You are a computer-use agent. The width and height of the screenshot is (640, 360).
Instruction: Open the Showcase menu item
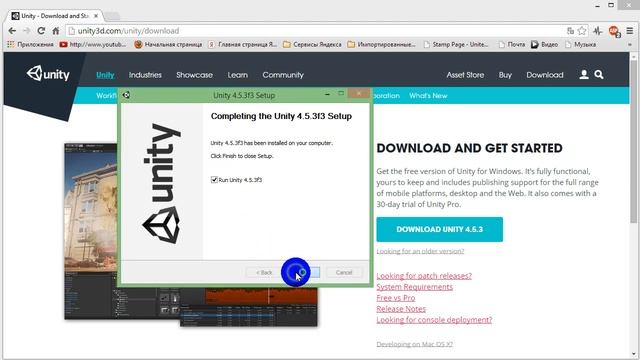coord(194,75)
